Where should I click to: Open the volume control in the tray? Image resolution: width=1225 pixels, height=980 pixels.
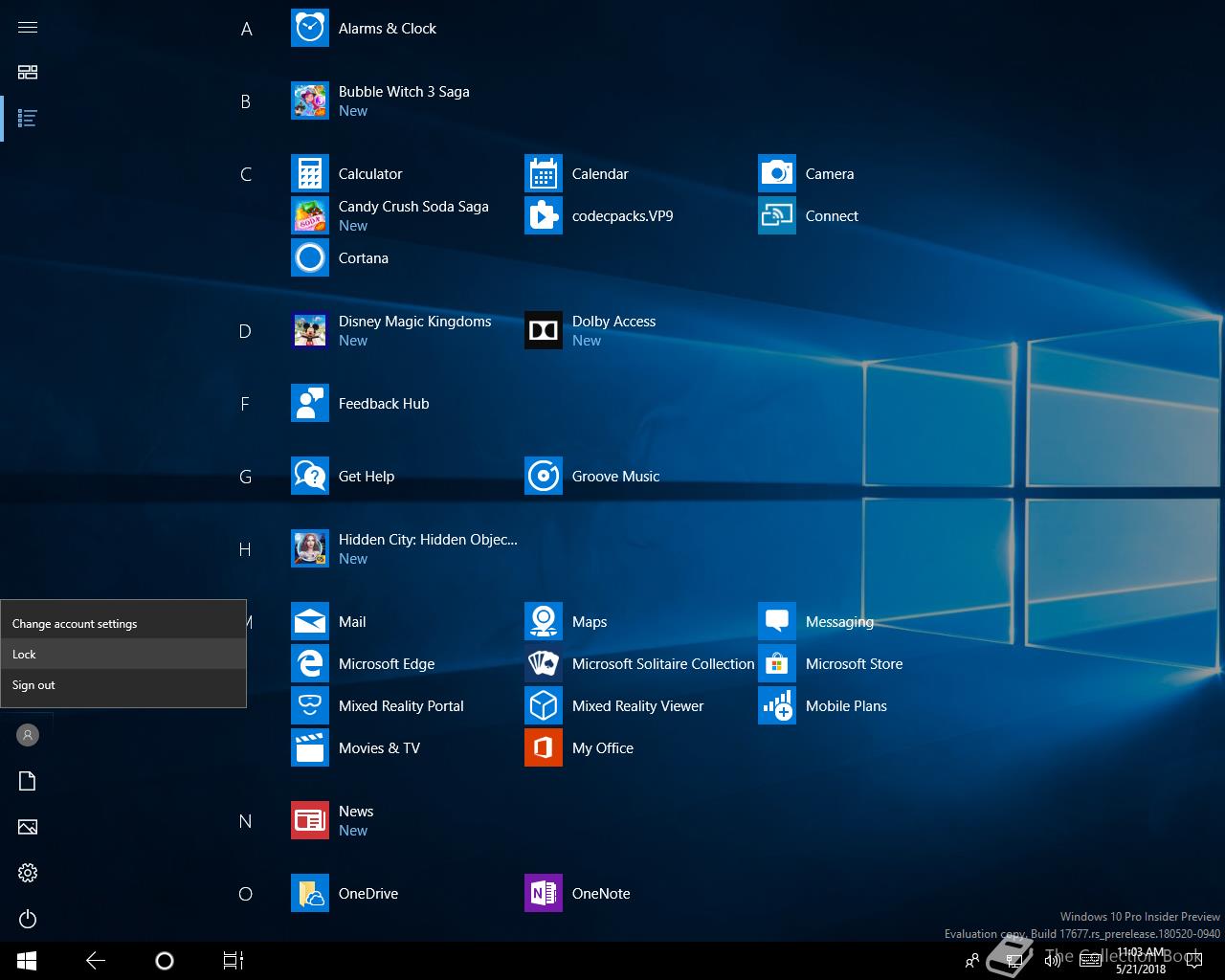(1052, 961)
